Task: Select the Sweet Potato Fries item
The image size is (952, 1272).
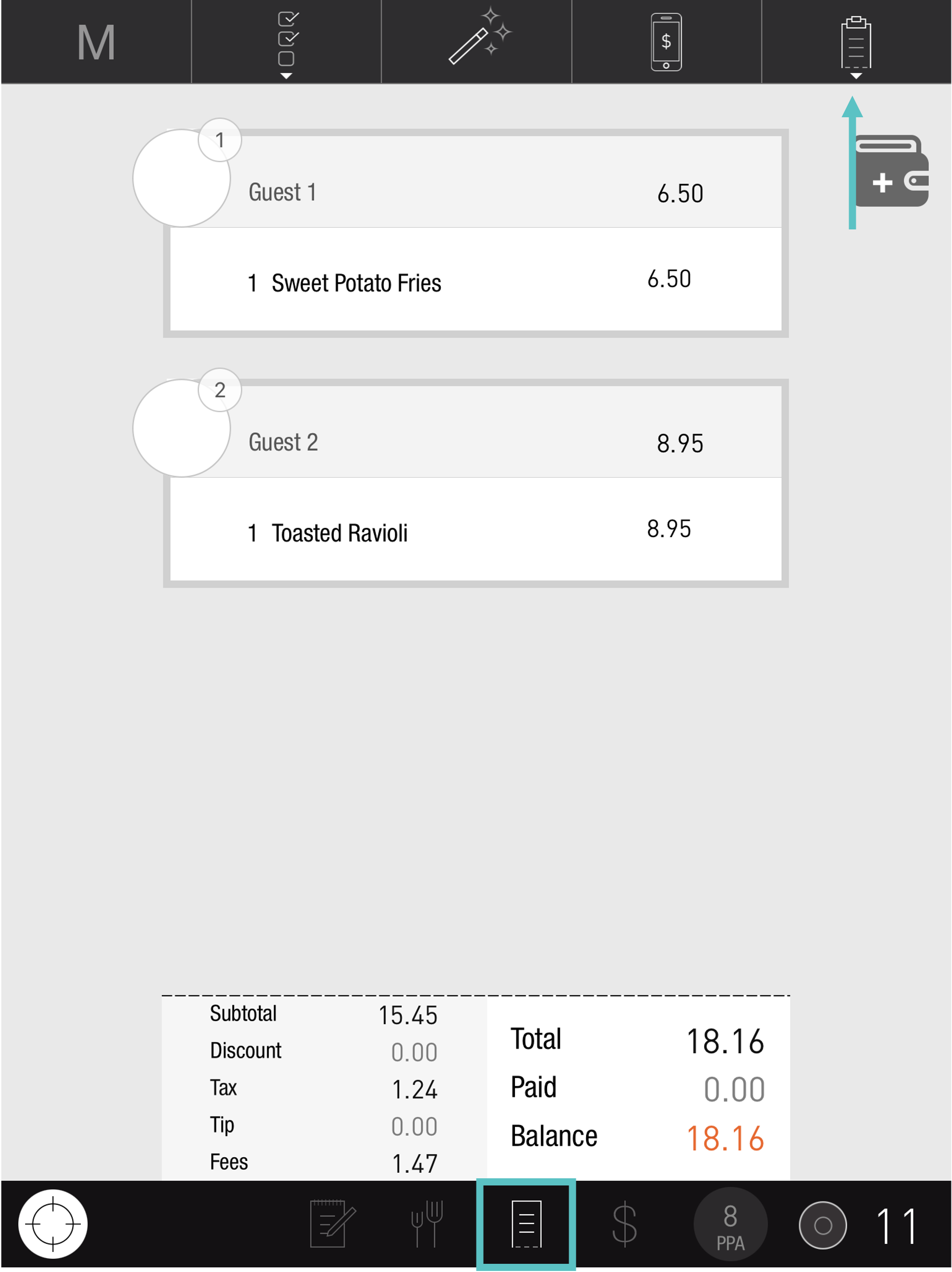Action: click(356, 283)
